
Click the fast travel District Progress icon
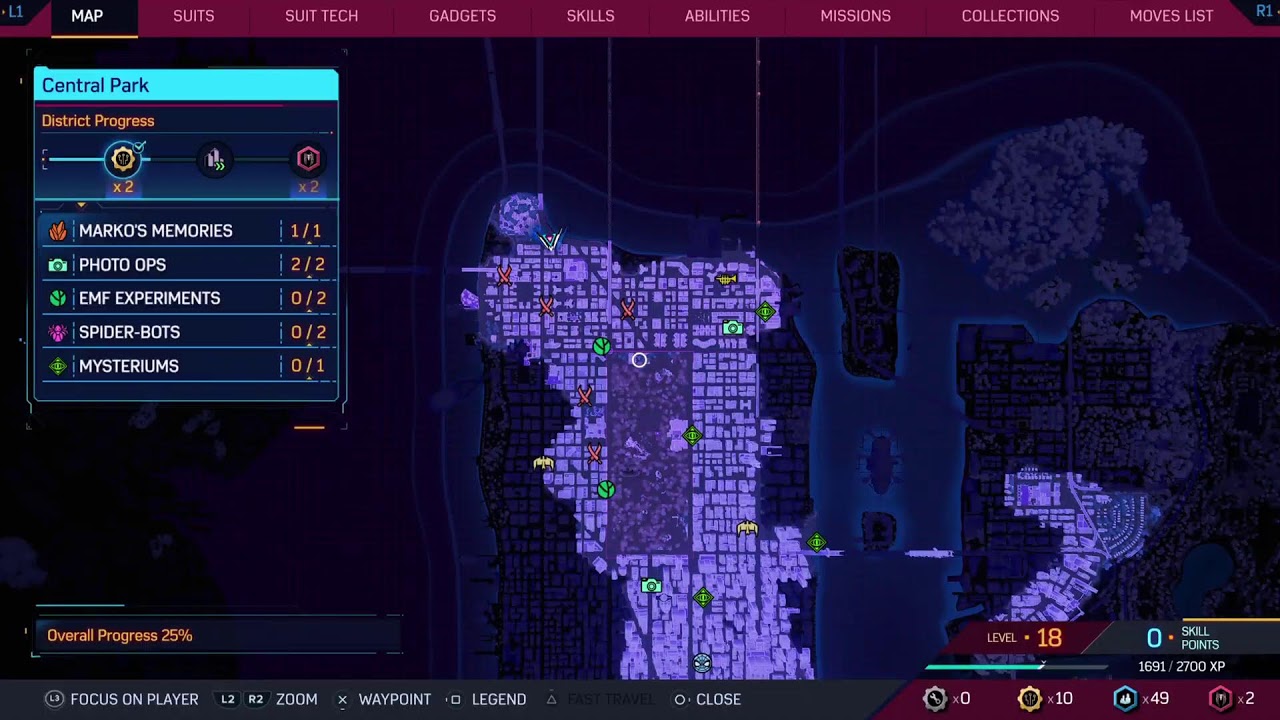point(215,159)
